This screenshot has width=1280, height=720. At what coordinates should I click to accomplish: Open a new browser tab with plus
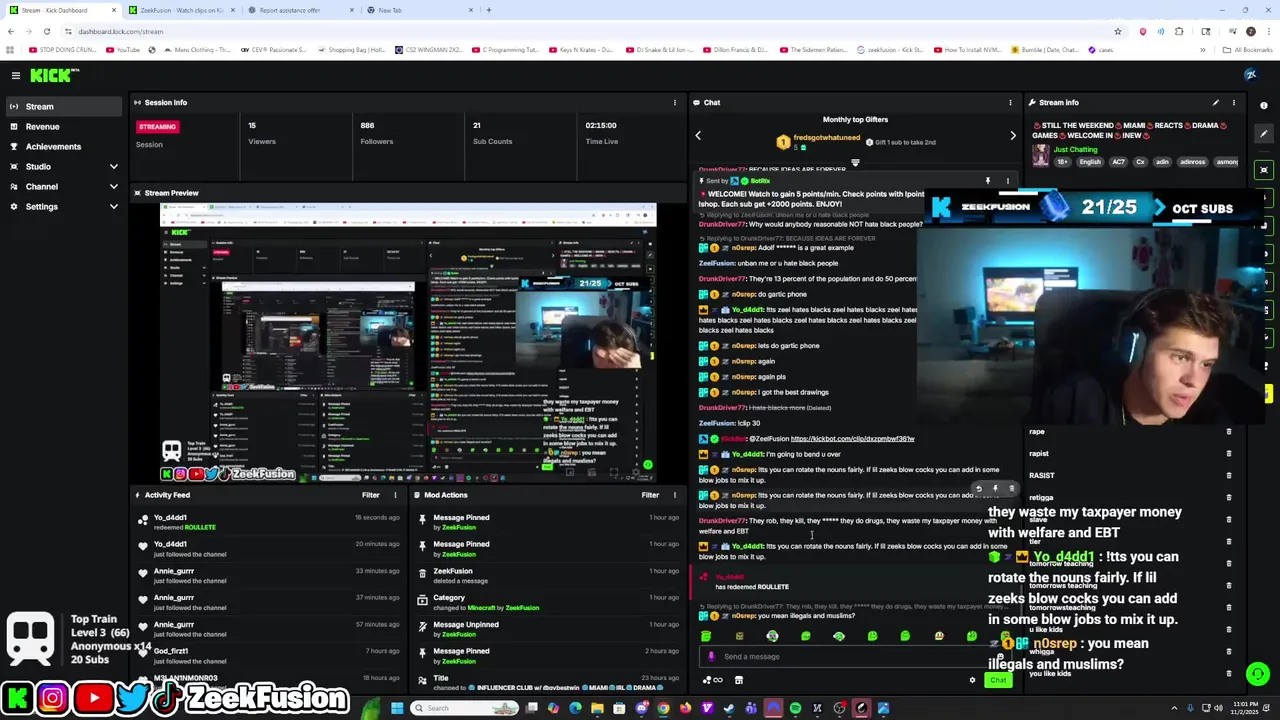[x=489, y=10]
